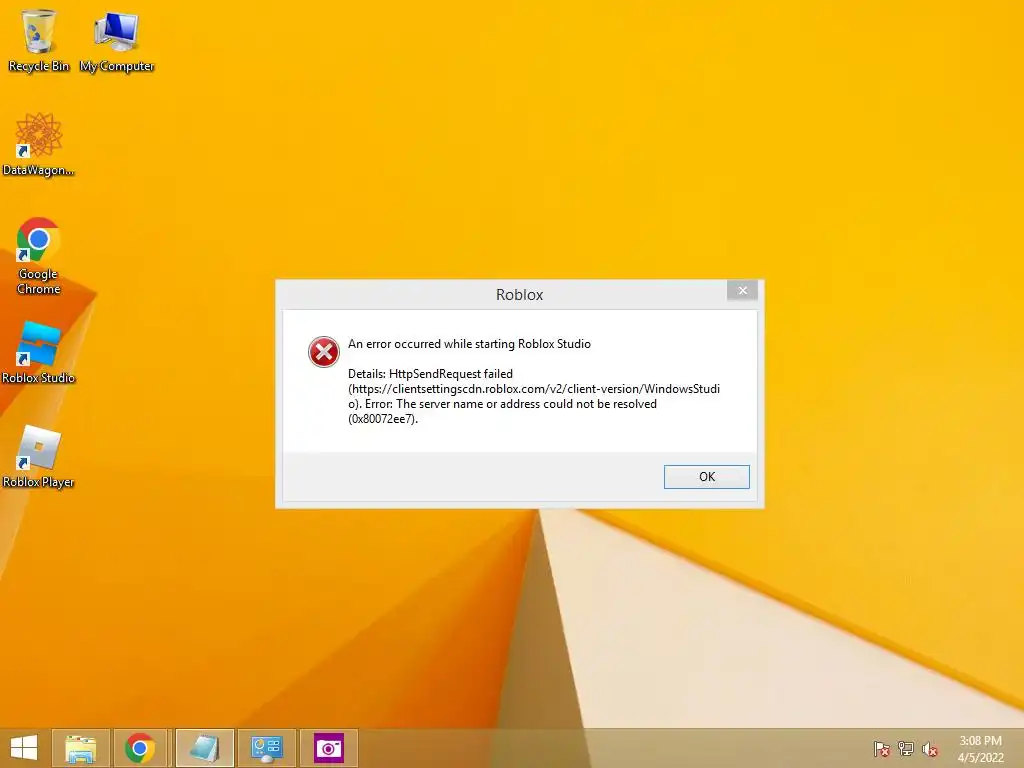Select the My Computer desktop icon
The width and height of the screenshot is (1024, 768).
[x=117, y=40]
